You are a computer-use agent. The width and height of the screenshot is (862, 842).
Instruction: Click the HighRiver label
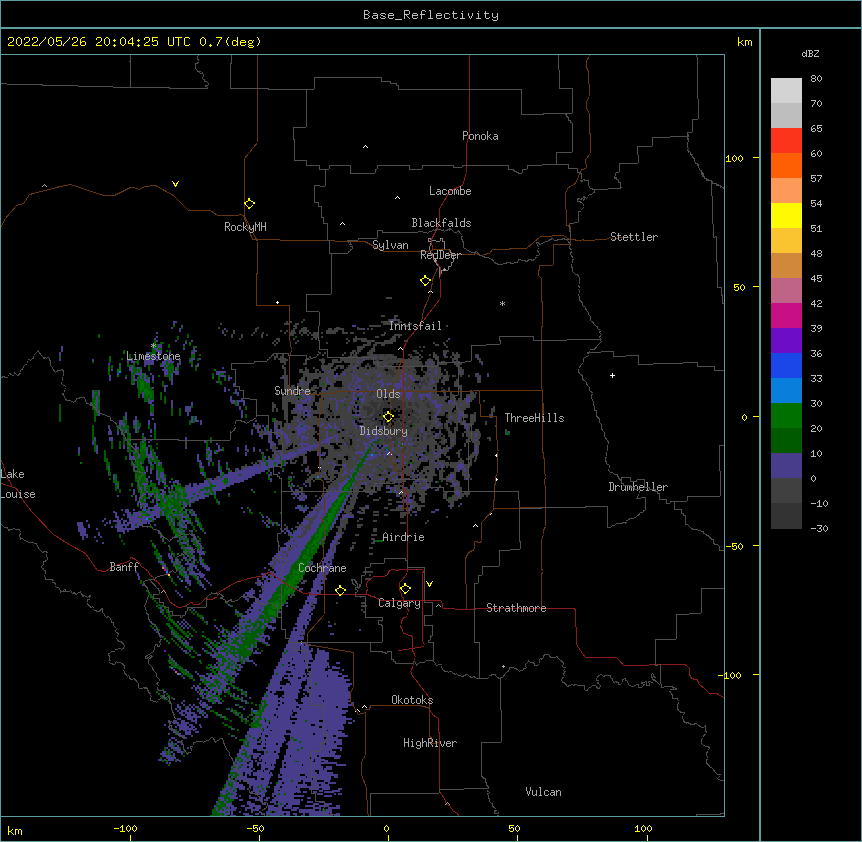click(x=430, y=743)
